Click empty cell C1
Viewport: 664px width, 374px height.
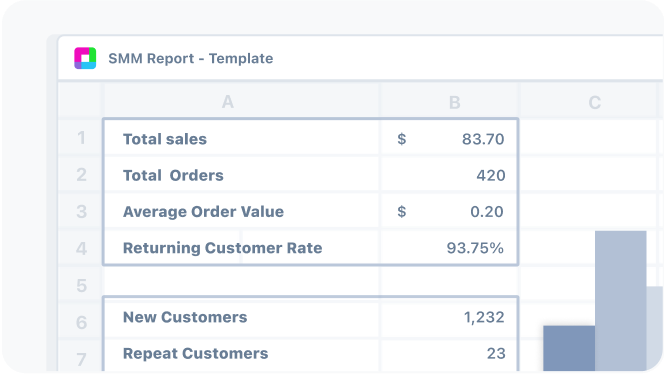[x=589, y=138]
